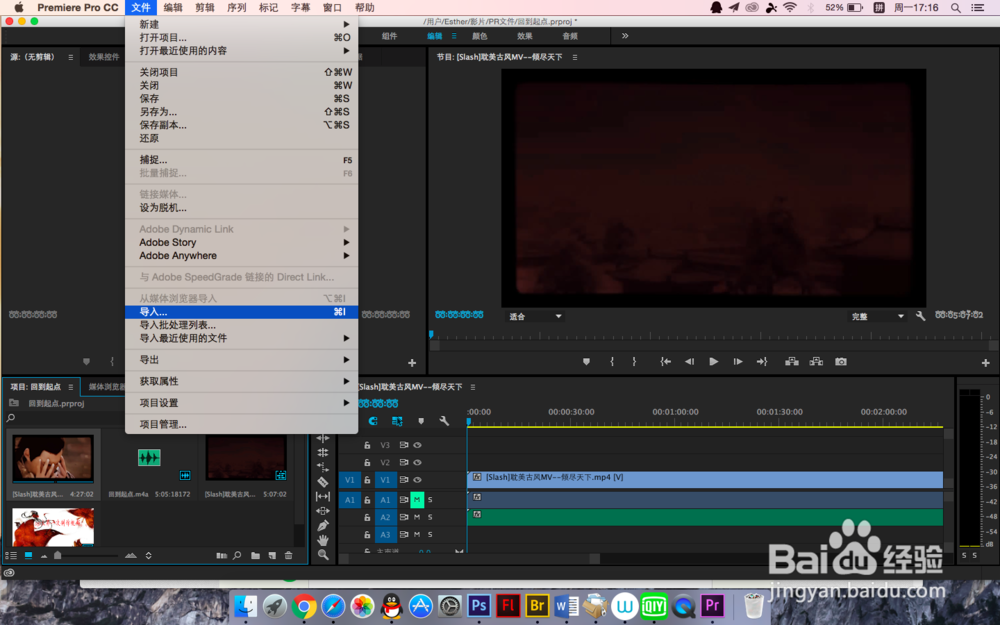Solo track A3
The width and height of the screenshot is (1000, 625).
[x=430, y=534]
